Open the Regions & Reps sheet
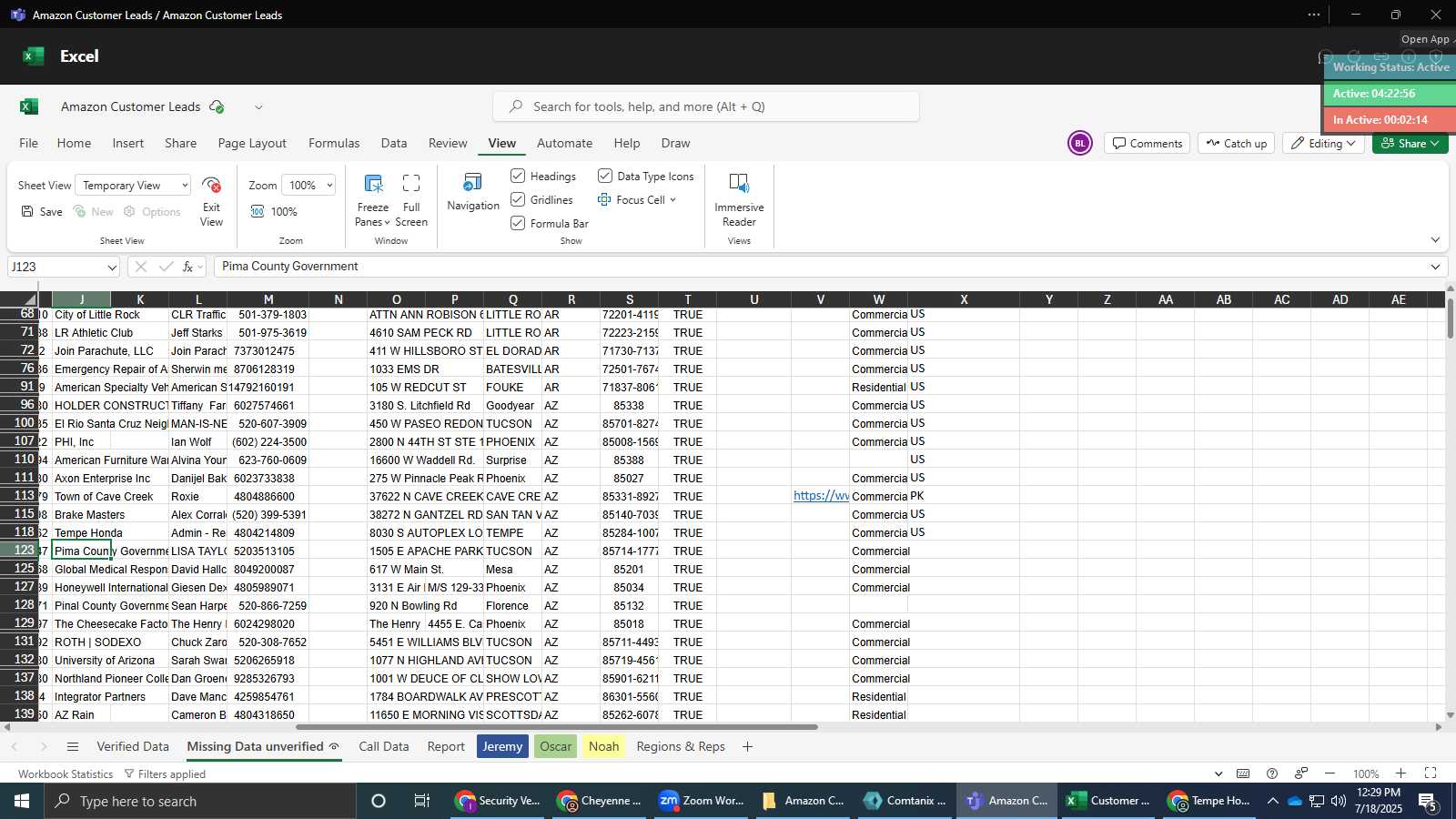 pyautogui.click(x=681, y=746)
